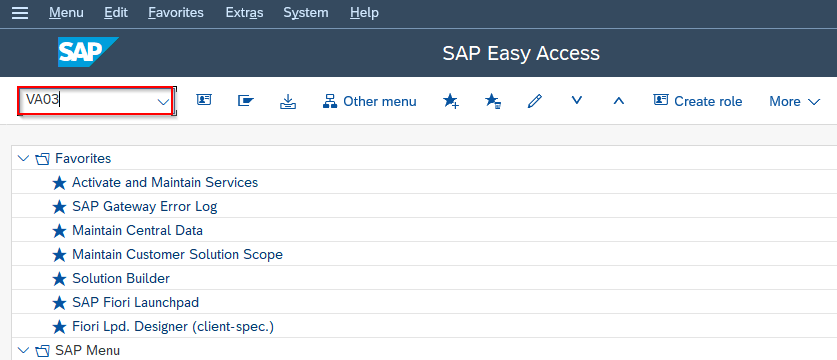Collapse the Favorites folder
The height and width of the screenshot is (360, 837).
[23, 158]
